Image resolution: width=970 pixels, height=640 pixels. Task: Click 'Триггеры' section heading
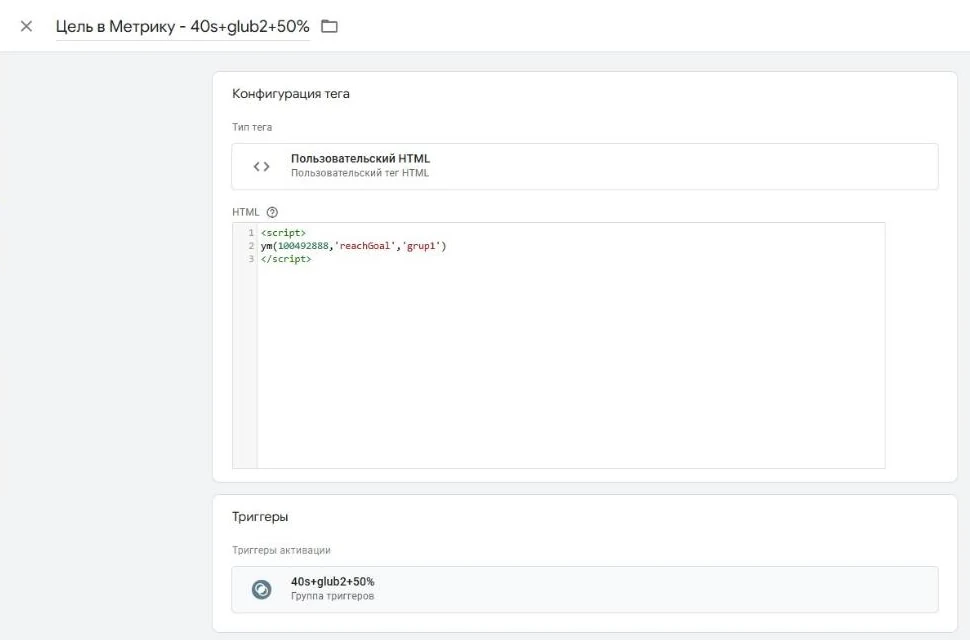tap(260, 517)
